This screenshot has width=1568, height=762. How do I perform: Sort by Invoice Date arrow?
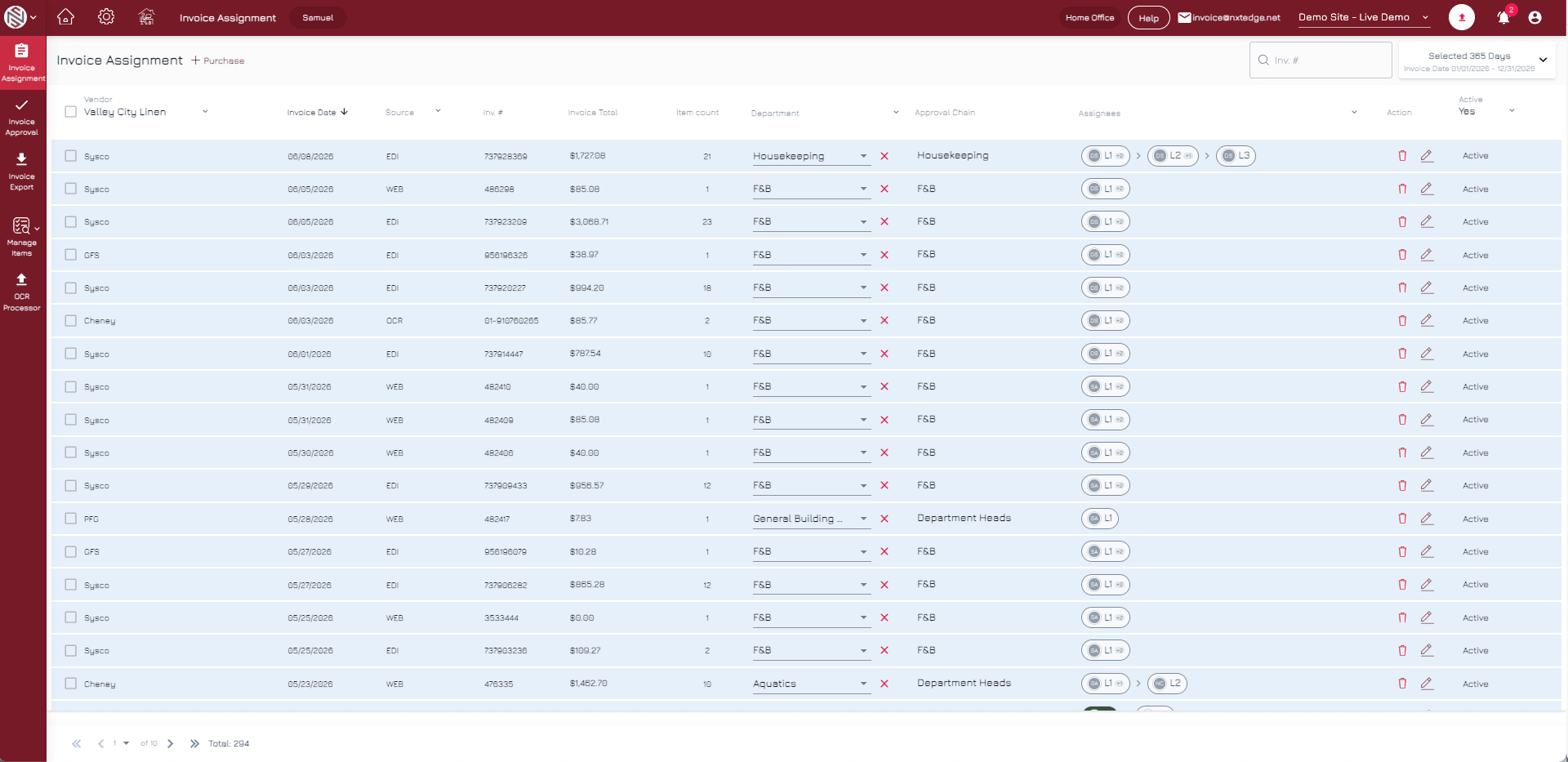point(344,112)
